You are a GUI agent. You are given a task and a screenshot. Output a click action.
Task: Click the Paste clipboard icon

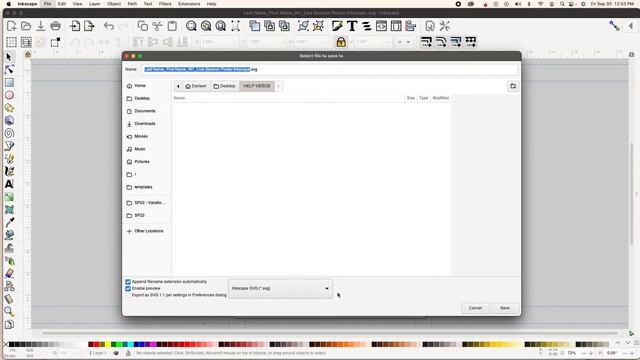click(x=172, y=26)
